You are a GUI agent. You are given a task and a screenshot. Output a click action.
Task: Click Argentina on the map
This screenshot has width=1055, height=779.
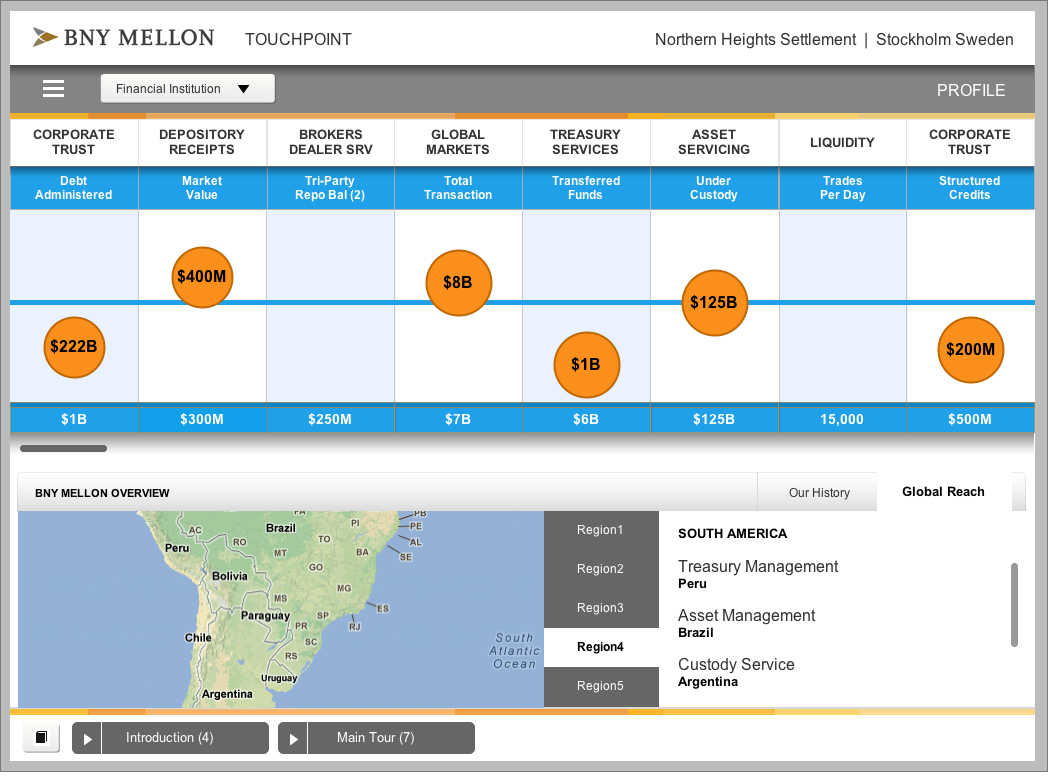227,694
